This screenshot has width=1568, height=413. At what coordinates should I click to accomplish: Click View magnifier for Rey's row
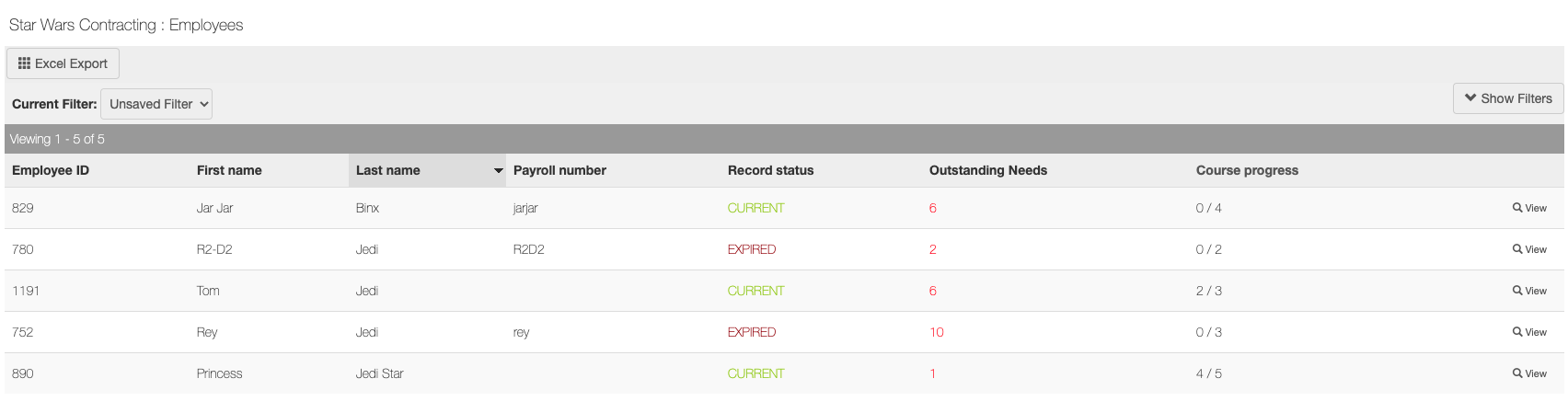1517,332
